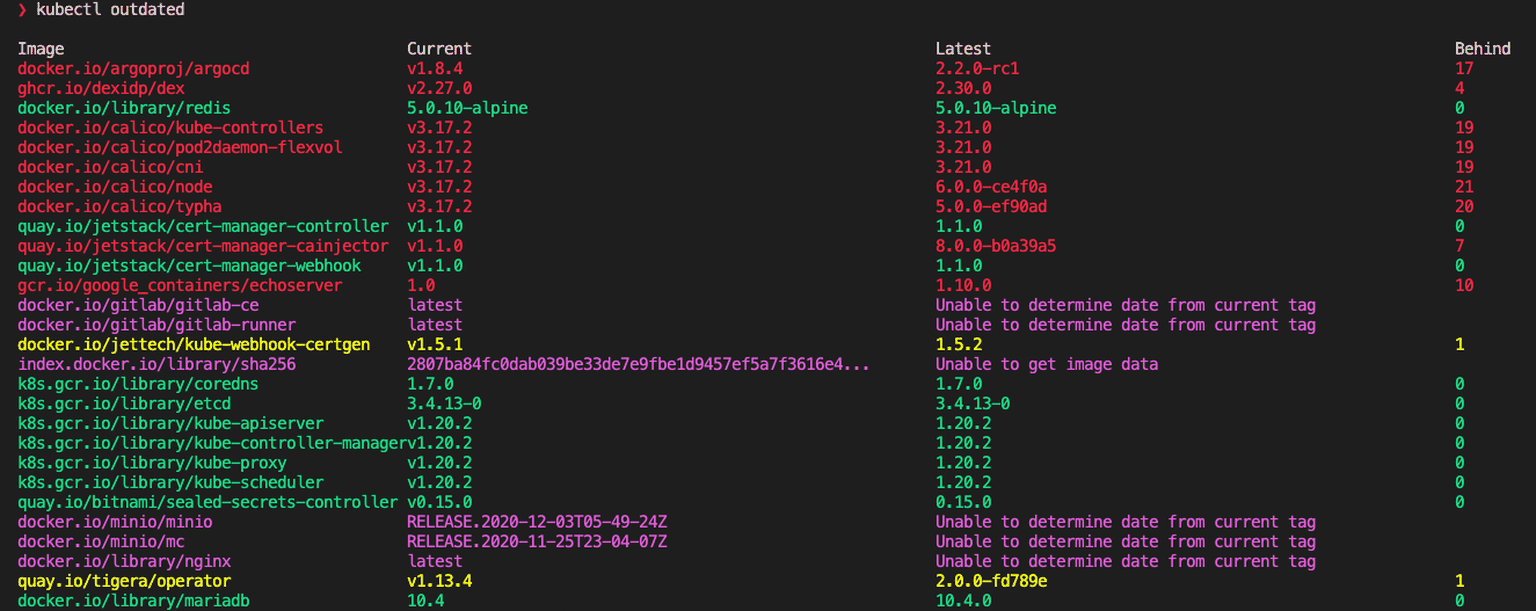Click quay.io/tigera/operator image name
Image resolution: width=1536 pixels, height=611 pixels.
(124, 581)
